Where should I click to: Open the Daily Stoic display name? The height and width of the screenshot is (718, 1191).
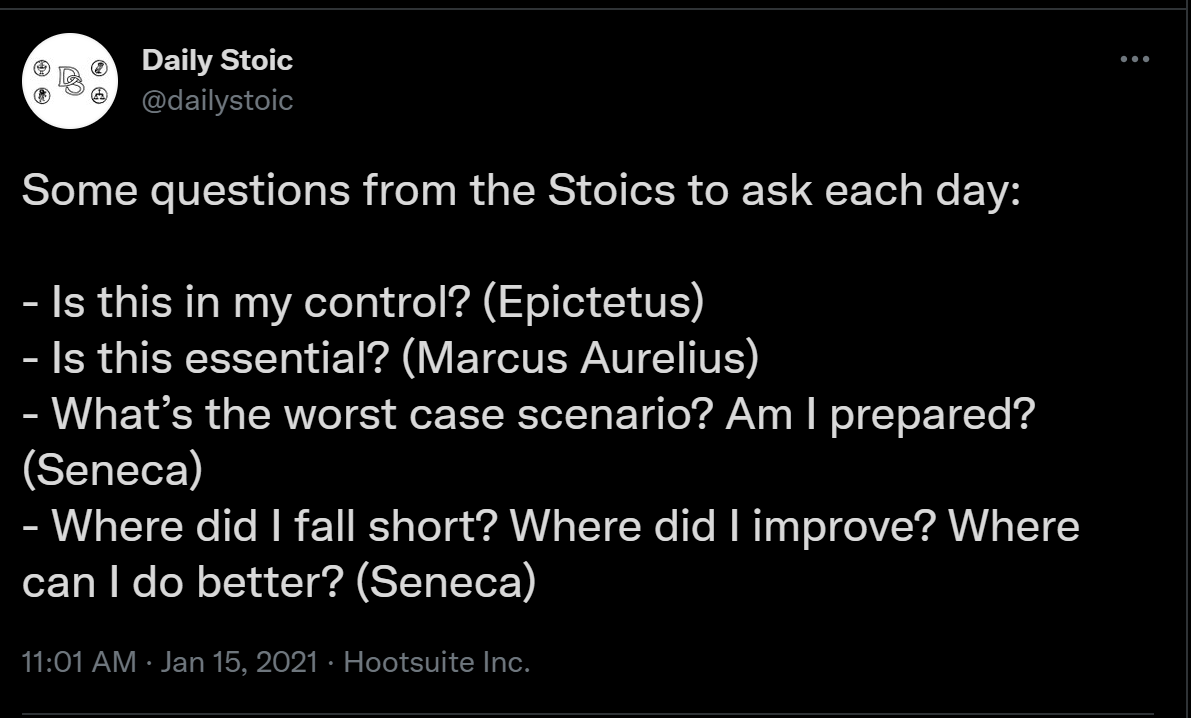[x=217, y=60]
